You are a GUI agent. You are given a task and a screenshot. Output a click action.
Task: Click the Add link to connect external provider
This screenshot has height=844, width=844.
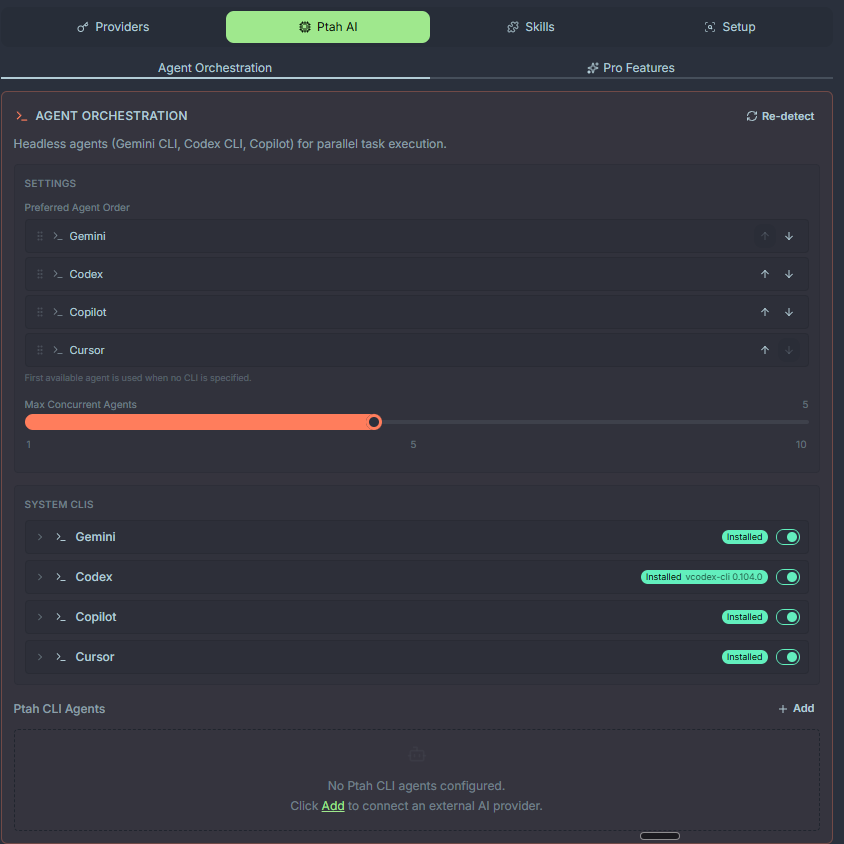pos(333,805)
